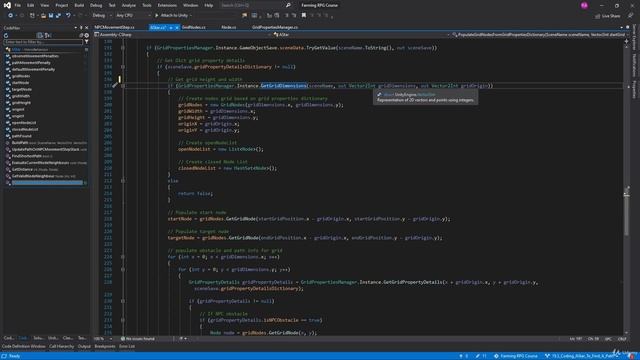Focus the Search (Ctrl+Q) box
640x360 pixels.
pyautogui.click(x=251, y=5)
